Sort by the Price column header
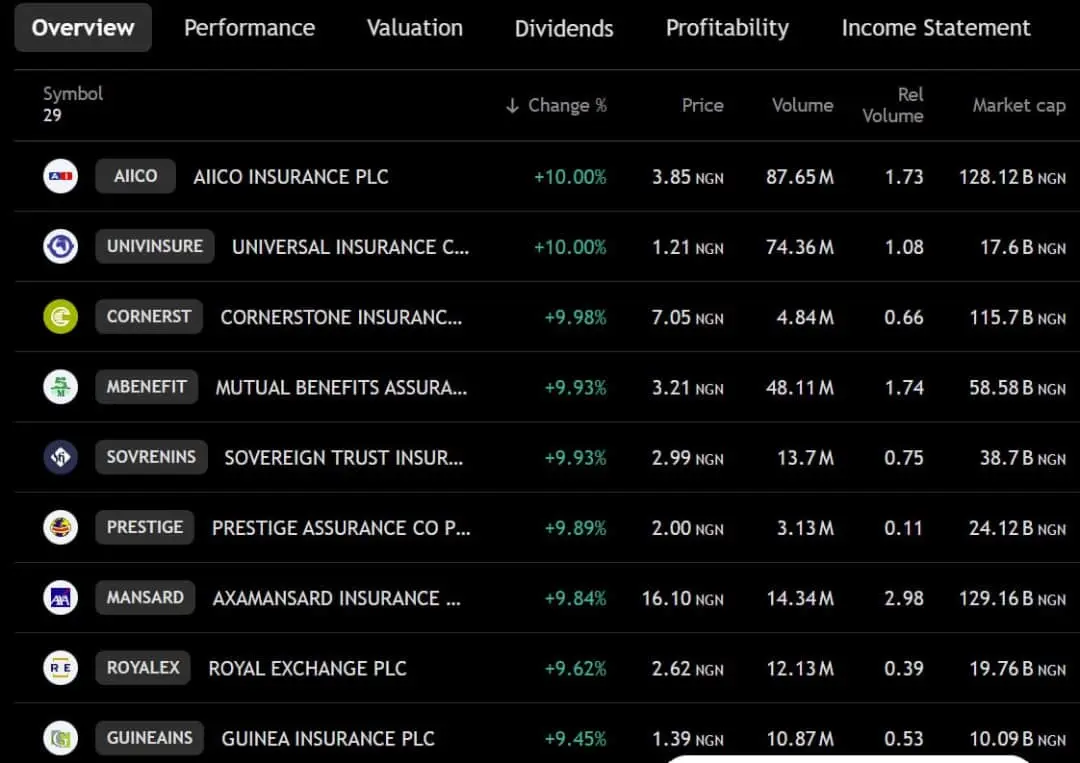Screen dimensions: 1080x763 pos(703,105)
